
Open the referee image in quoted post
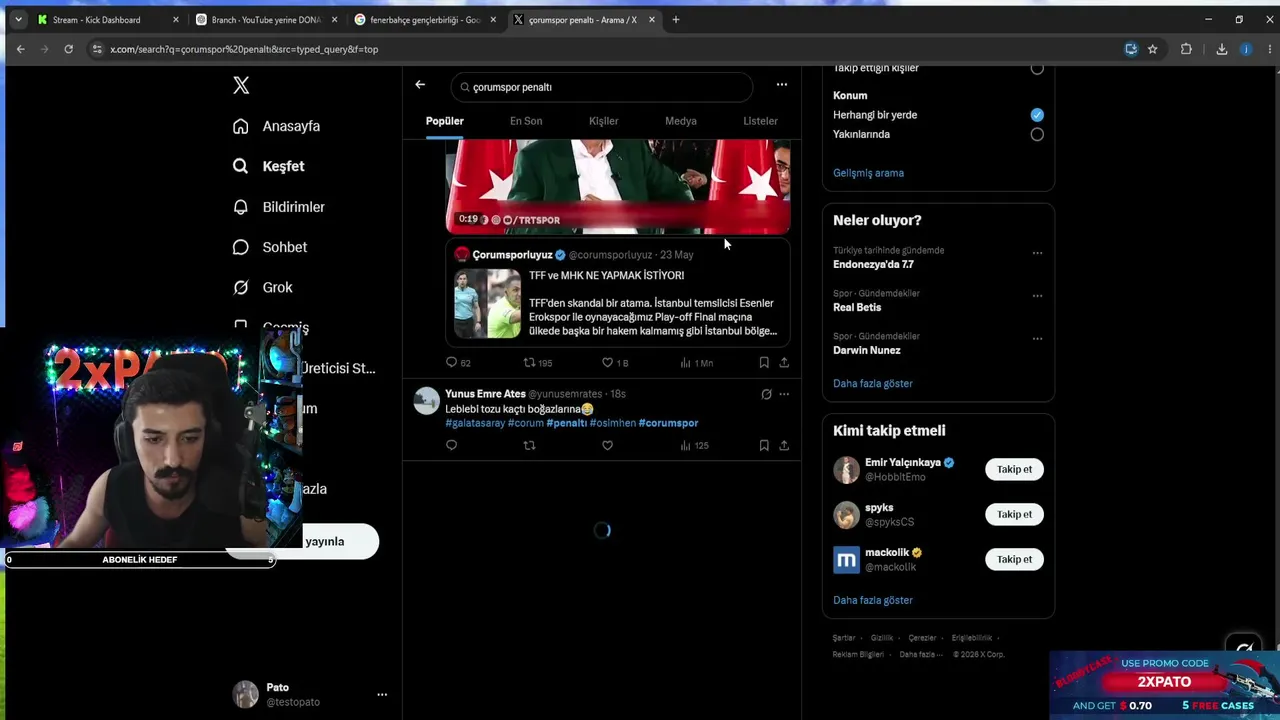click(x=488, y=304)
